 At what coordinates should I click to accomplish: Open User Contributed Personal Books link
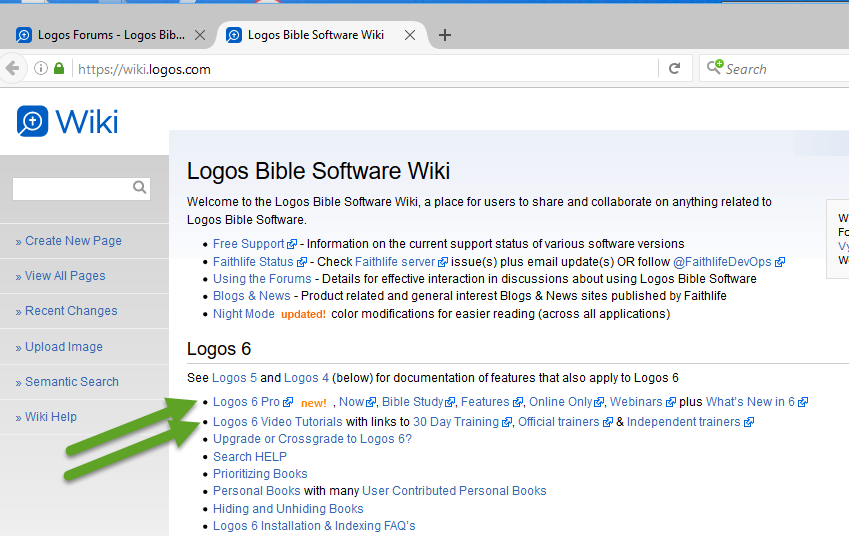pyautogui.click(x=454, y=491)
